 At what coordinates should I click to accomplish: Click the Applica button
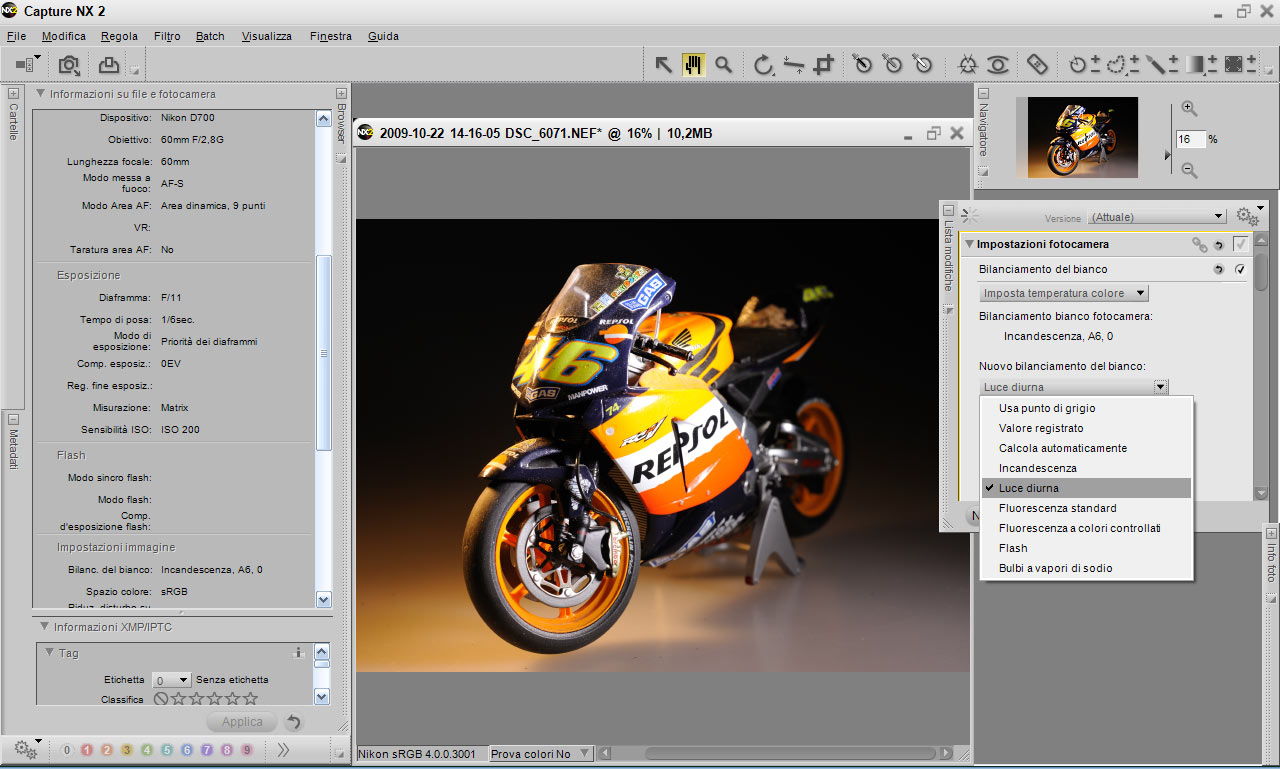[242, 722]
